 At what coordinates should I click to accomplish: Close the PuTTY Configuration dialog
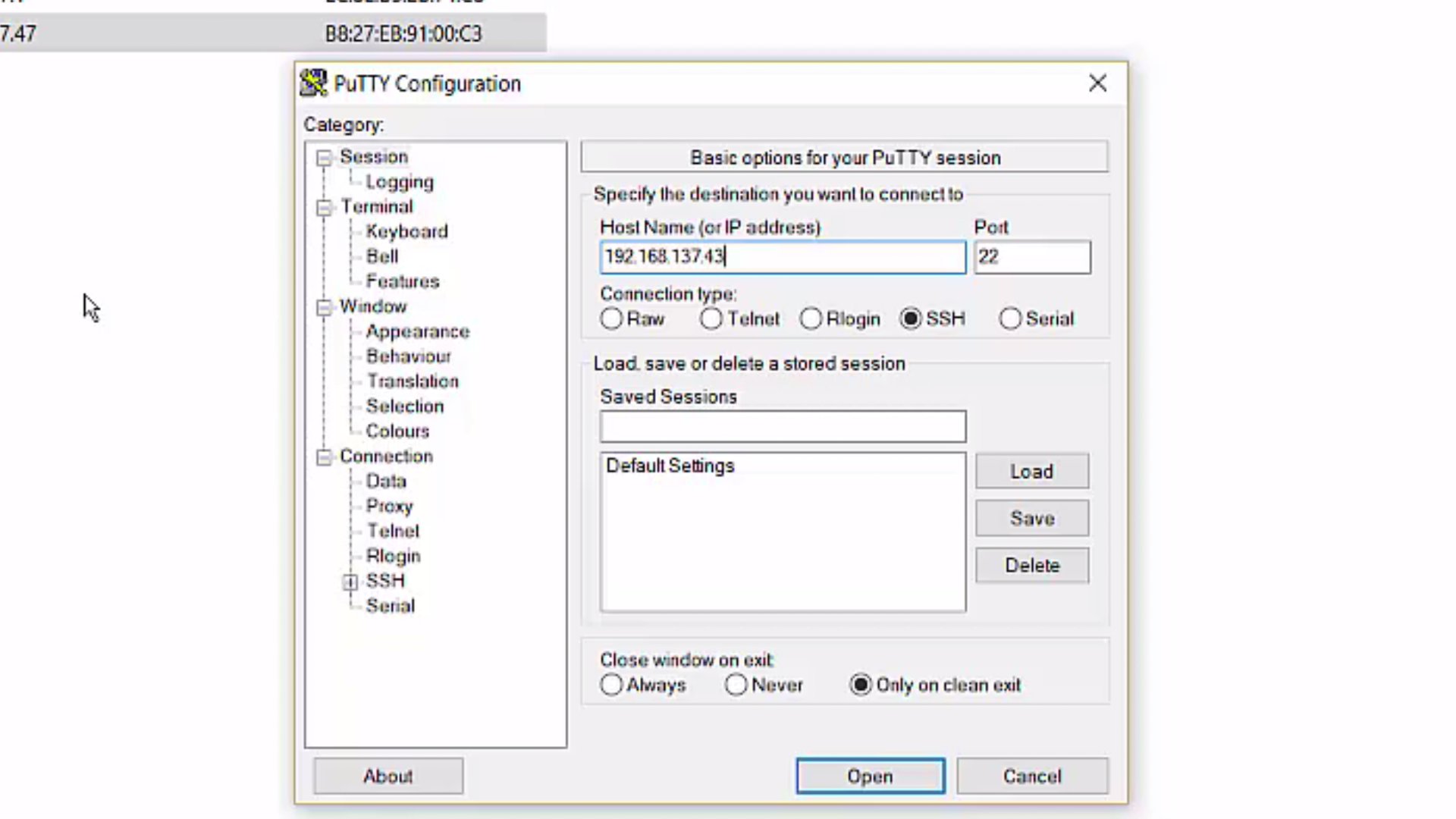[1097, 83]
